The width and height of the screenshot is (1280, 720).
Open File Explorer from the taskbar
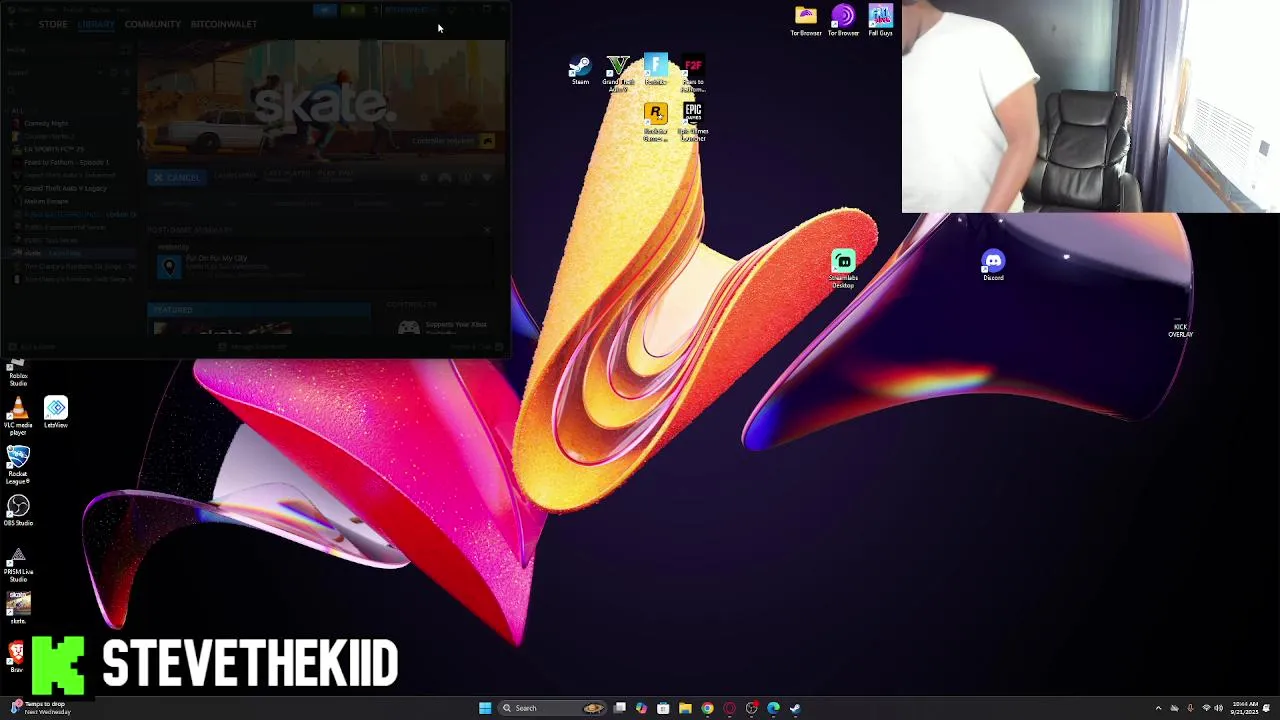(685, 708)
